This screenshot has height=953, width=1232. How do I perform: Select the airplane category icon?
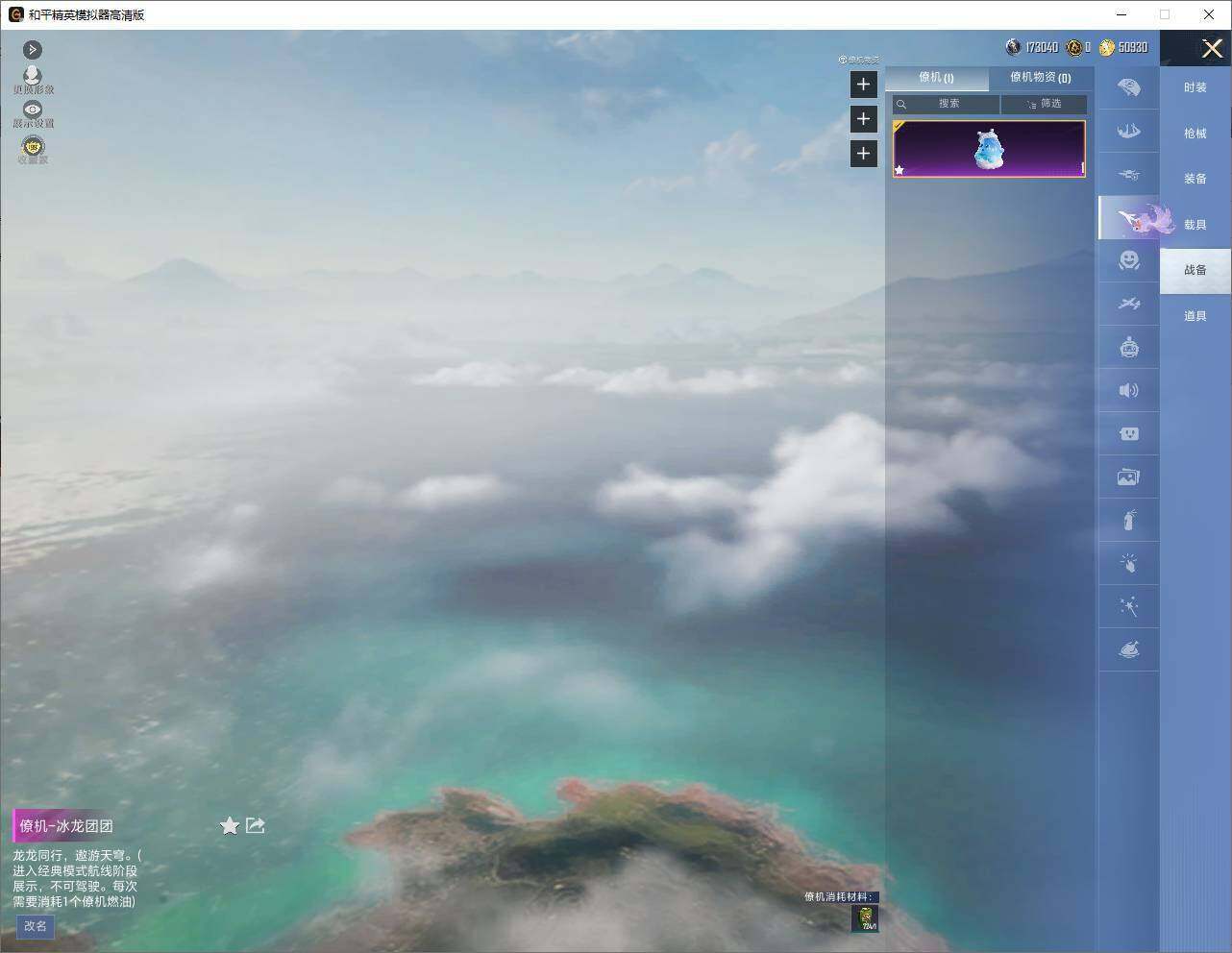1129,304
